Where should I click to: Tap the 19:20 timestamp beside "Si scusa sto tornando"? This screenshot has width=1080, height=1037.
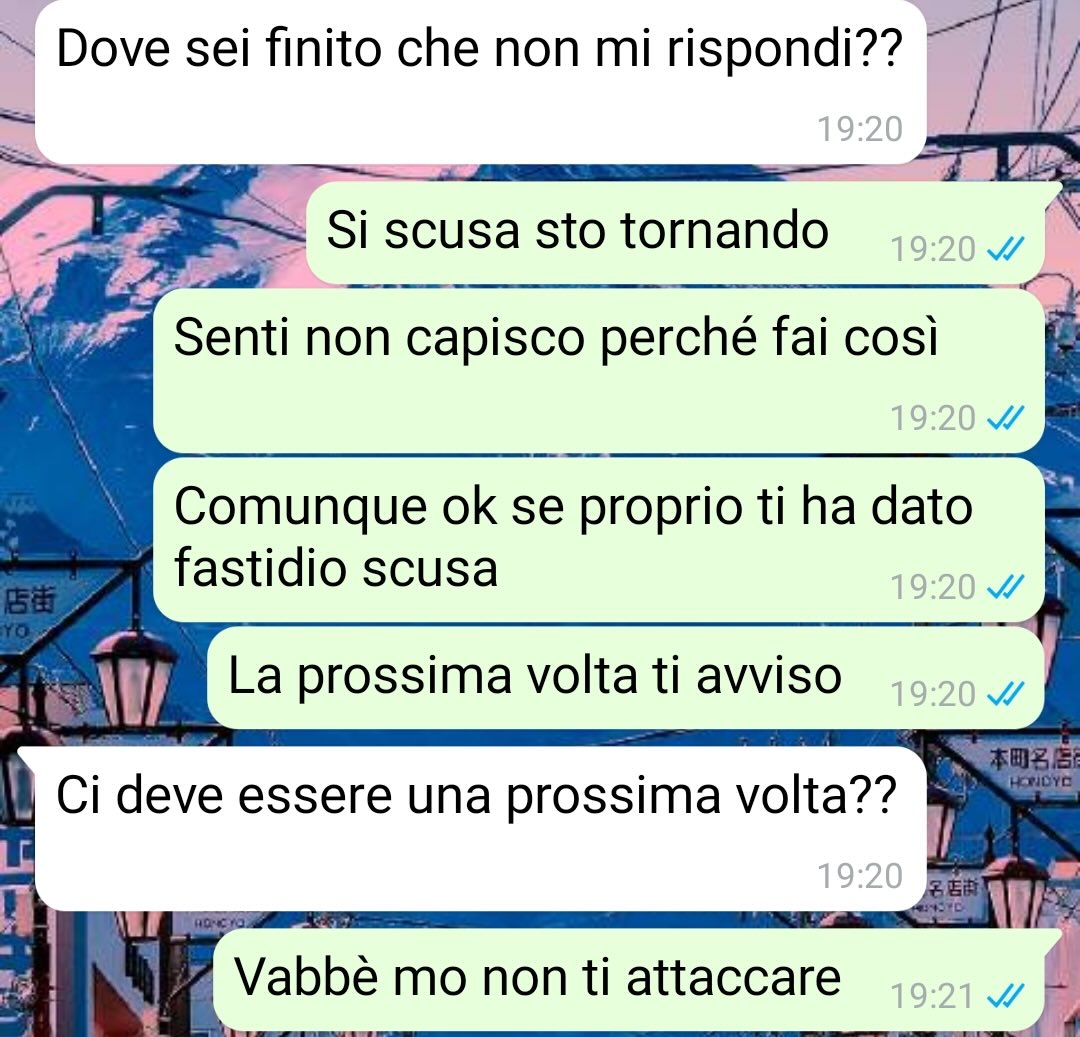pos(933,249)
